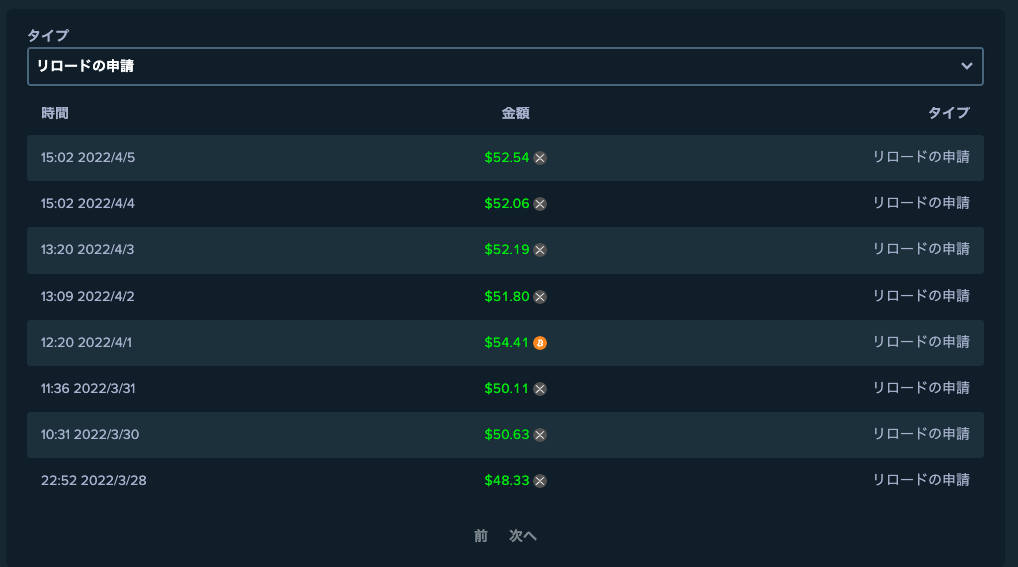Go to the previous page with 前

(x=480, y=536)
